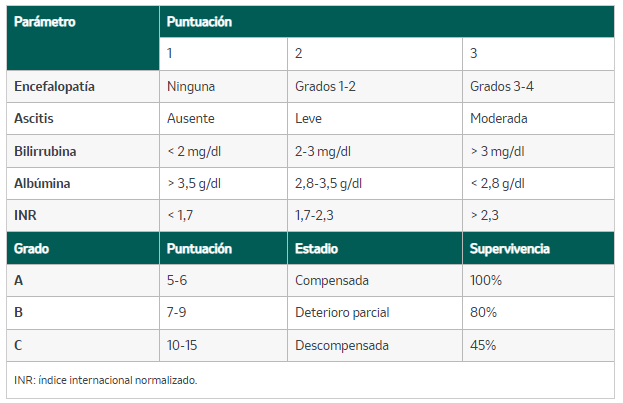Select the Moderada ascitis cell
The width and height of the screenshot is (623, 403).
click(x=538, y=118)
